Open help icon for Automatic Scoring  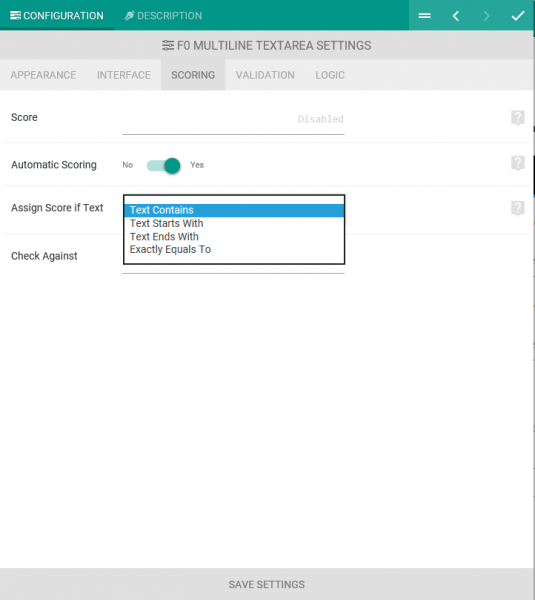point(517,163)
